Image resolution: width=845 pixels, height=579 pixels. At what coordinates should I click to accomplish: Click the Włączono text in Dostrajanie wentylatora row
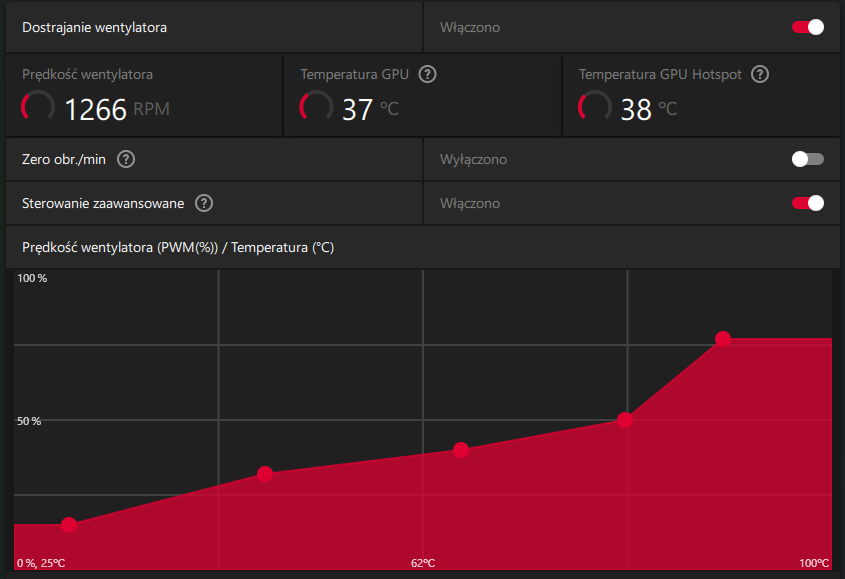click(470, 27)
